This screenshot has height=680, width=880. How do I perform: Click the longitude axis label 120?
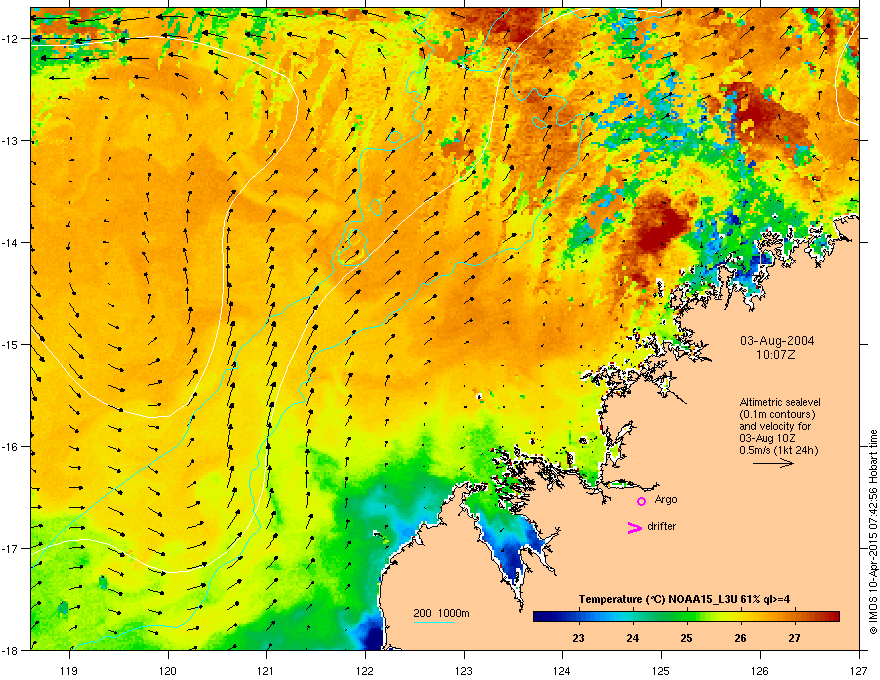point(168,670)
